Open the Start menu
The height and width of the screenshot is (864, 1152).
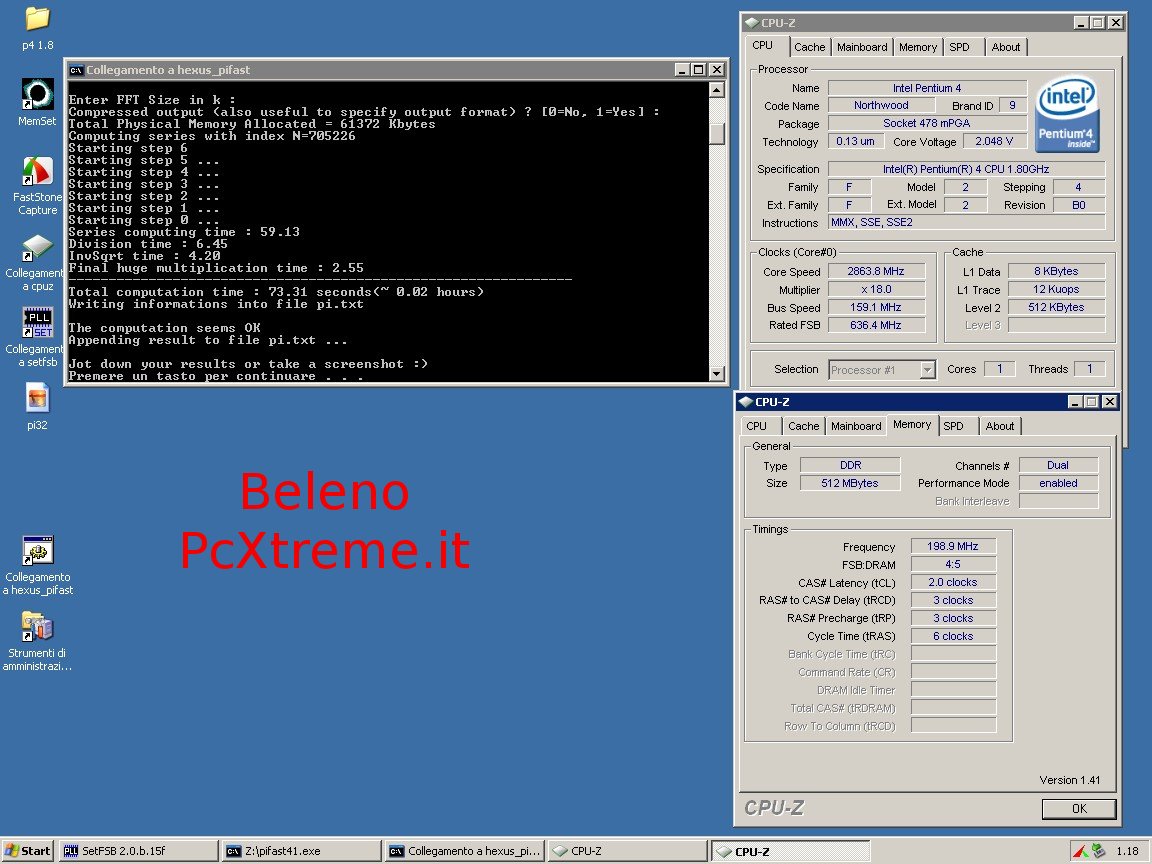tap(28, 851)
